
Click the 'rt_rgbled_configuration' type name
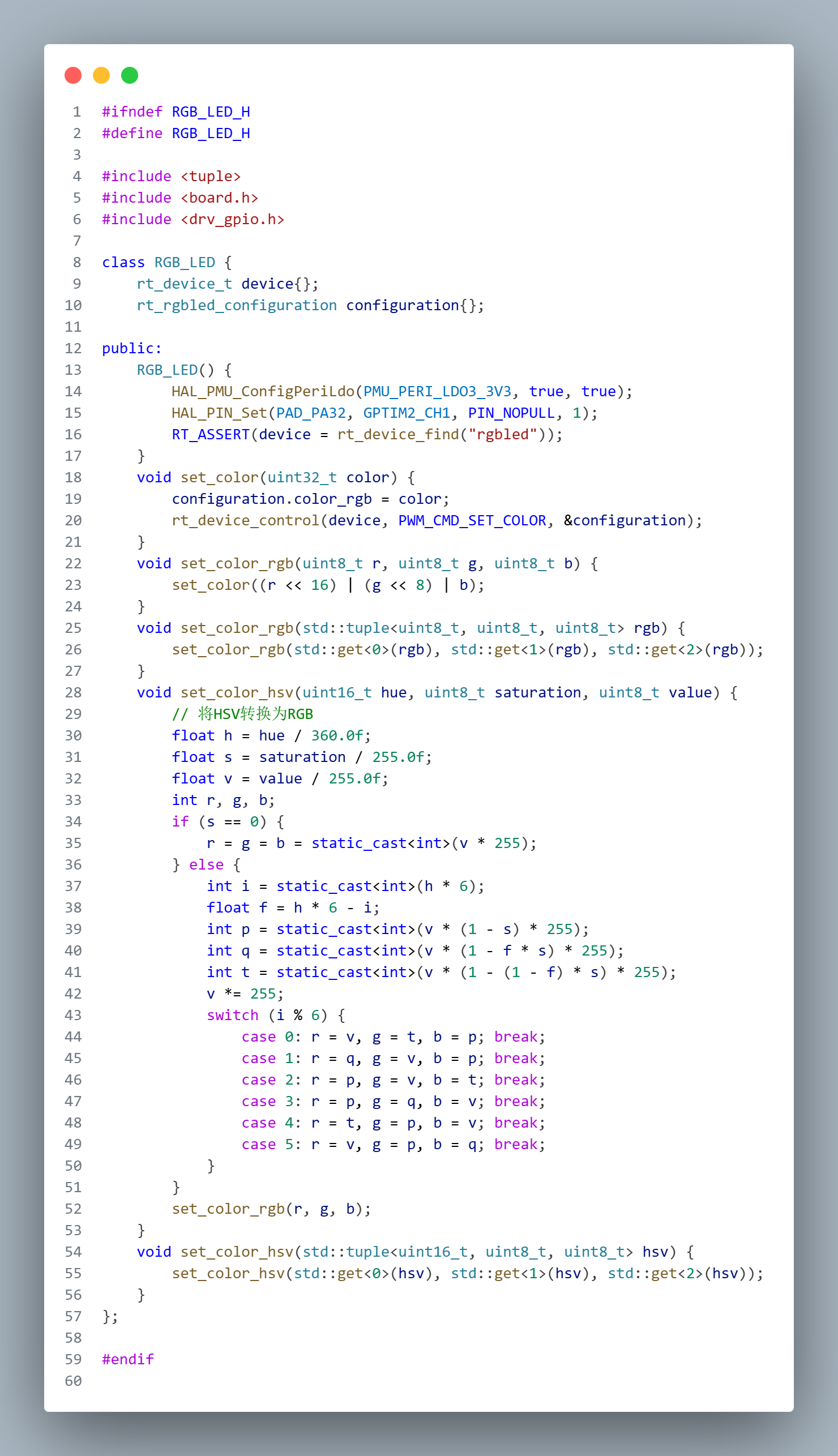pyautogui.click(x=237, y=306)
